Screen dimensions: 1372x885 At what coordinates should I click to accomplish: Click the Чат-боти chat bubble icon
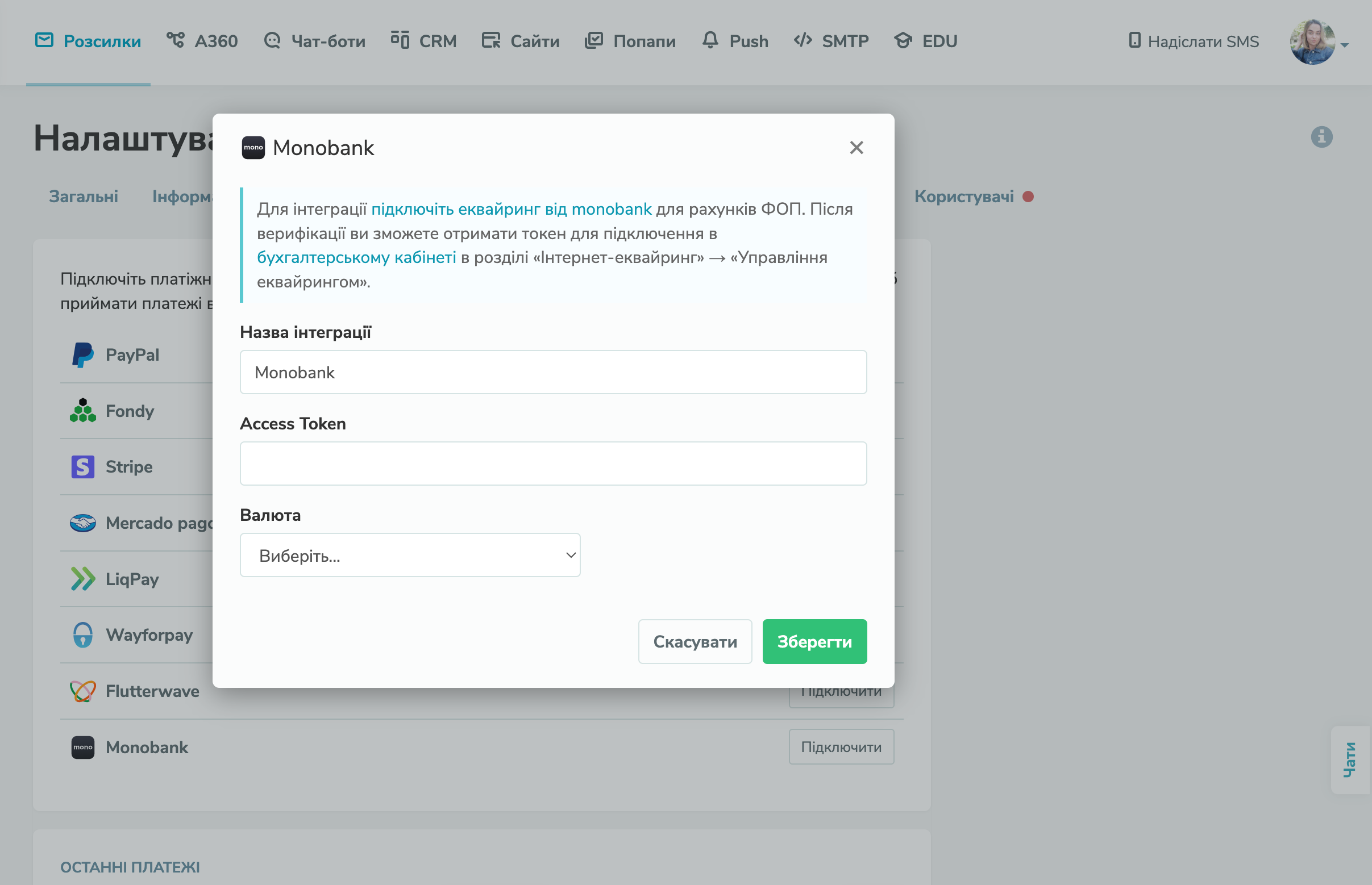pos(272,40)
